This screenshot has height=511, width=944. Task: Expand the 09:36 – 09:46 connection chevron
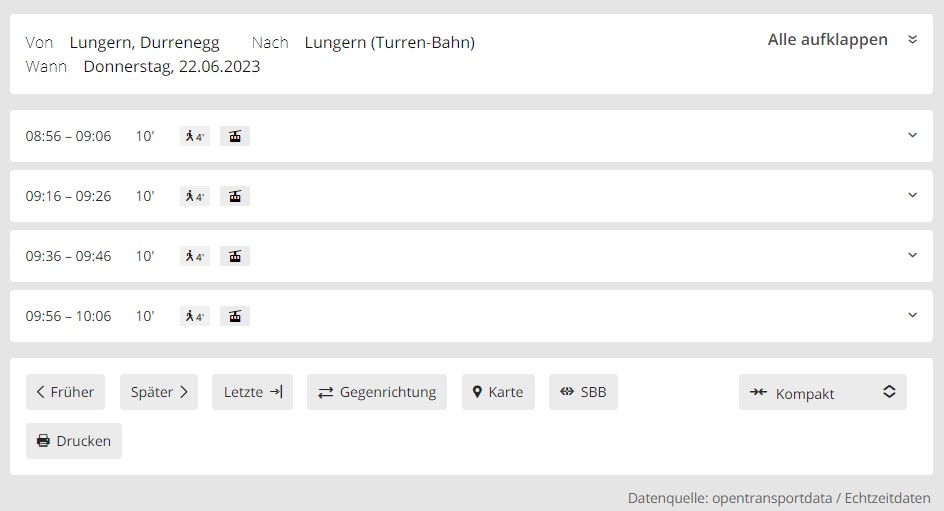912,255
